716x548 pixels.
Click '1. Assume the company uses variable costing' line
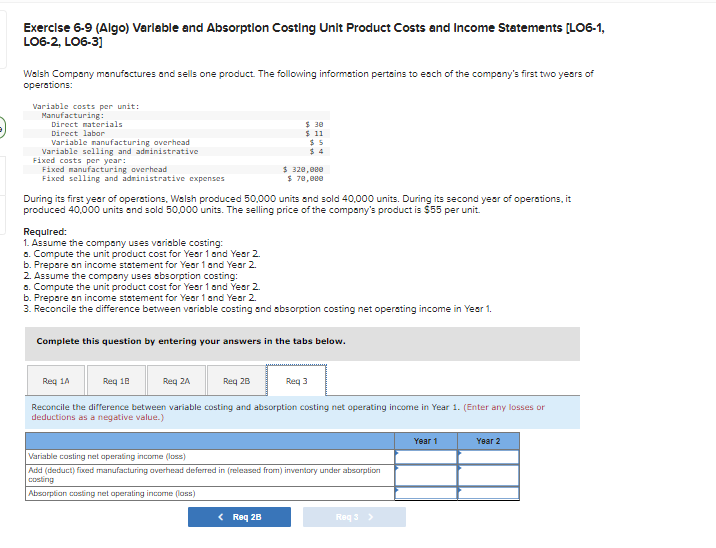point(123,242)
